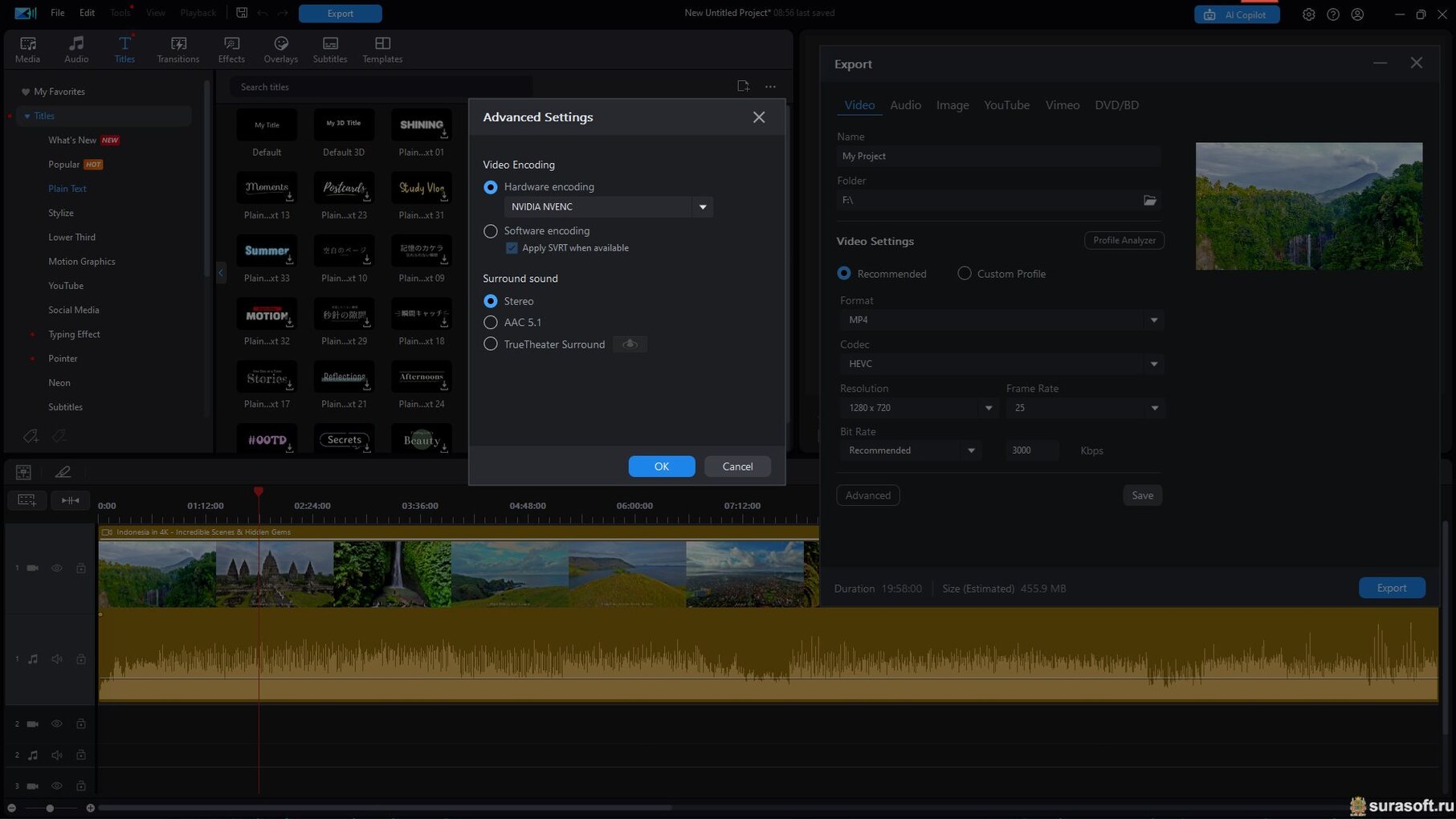Screen dimensions: 1456x819
Task: Click TrueTheater Surround settings icon
Action: coord(630,344)
